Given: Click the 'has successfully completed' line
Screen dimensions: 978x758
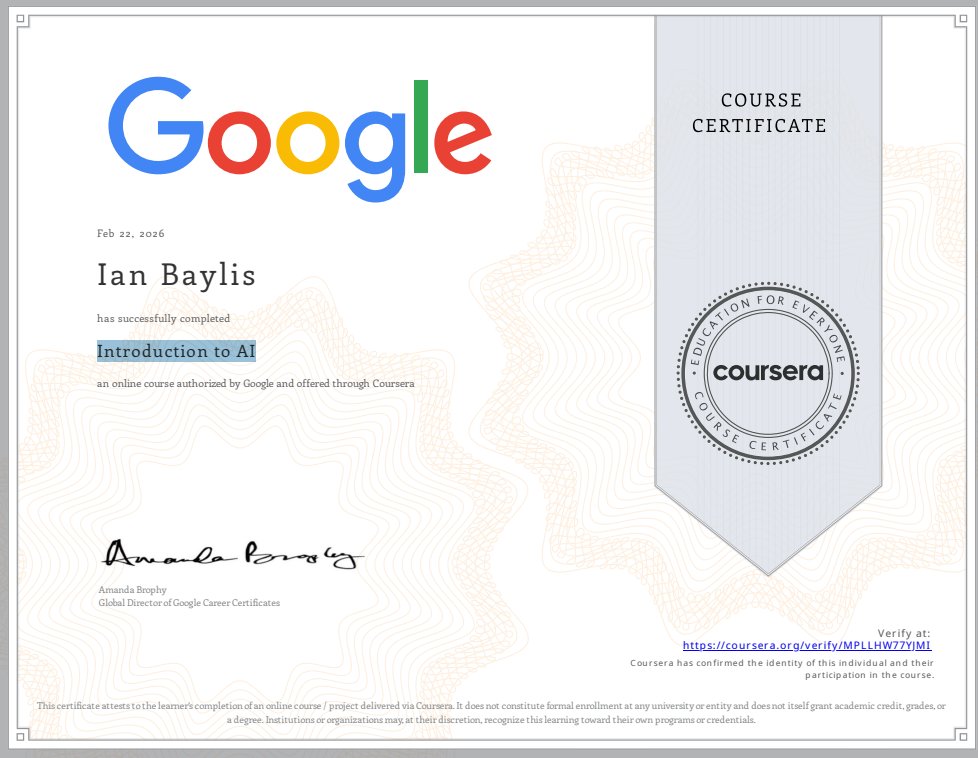Looking at the screenshot, I should click(x=163, y=318).
